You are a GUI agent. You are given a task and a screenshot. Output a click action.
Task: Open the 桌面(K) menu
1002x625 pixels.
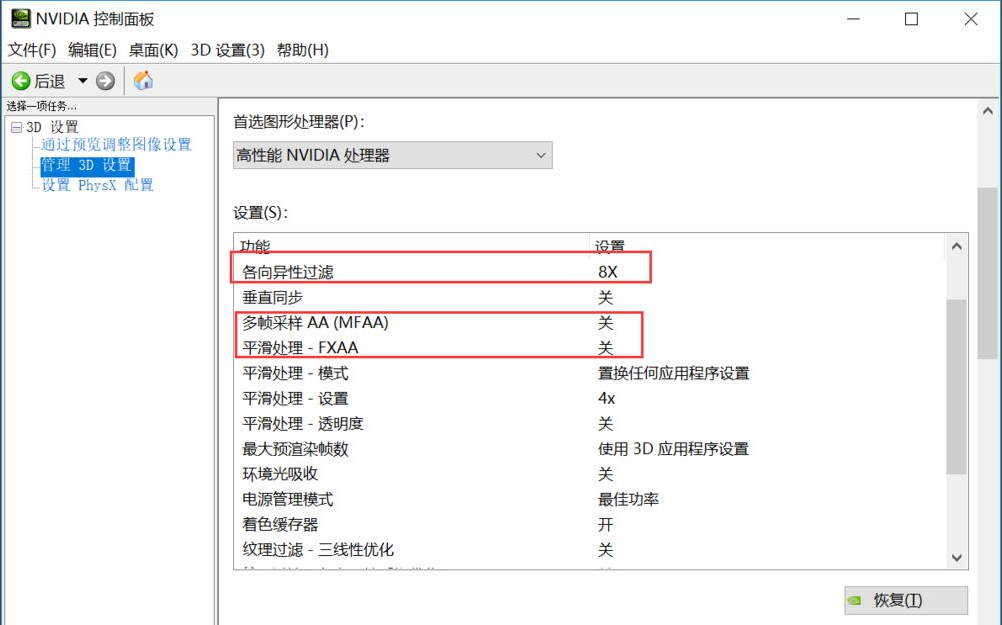[153, 50]
